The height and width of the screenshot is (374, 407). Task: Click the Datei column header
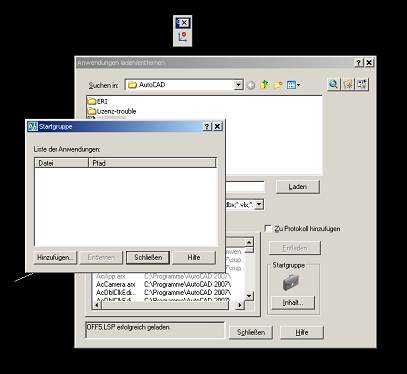pos(62,163)
